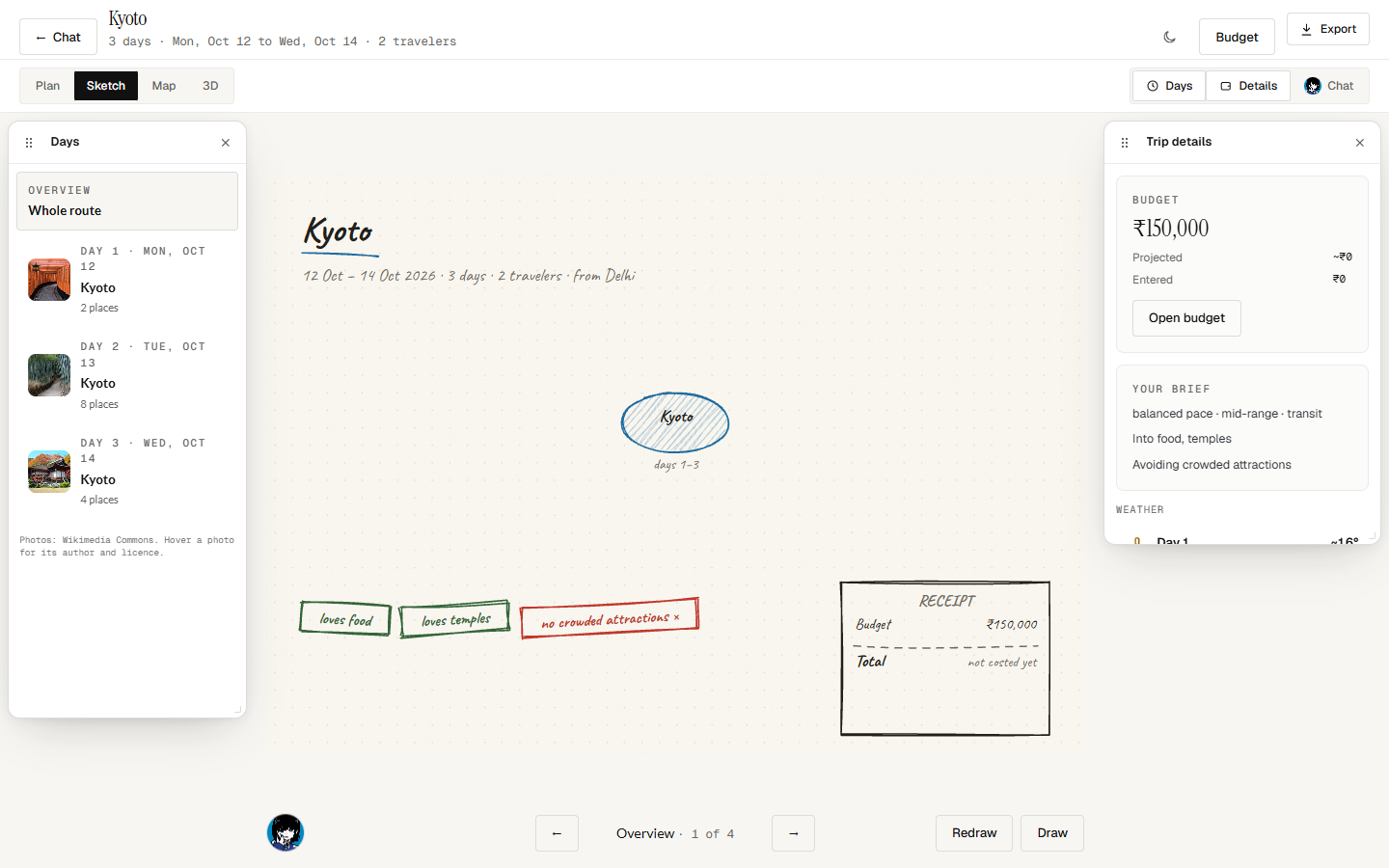Click the 'loves temples' tag
Image resolution: width=1389 pixels, height=868 pixels.
[455, 619]
